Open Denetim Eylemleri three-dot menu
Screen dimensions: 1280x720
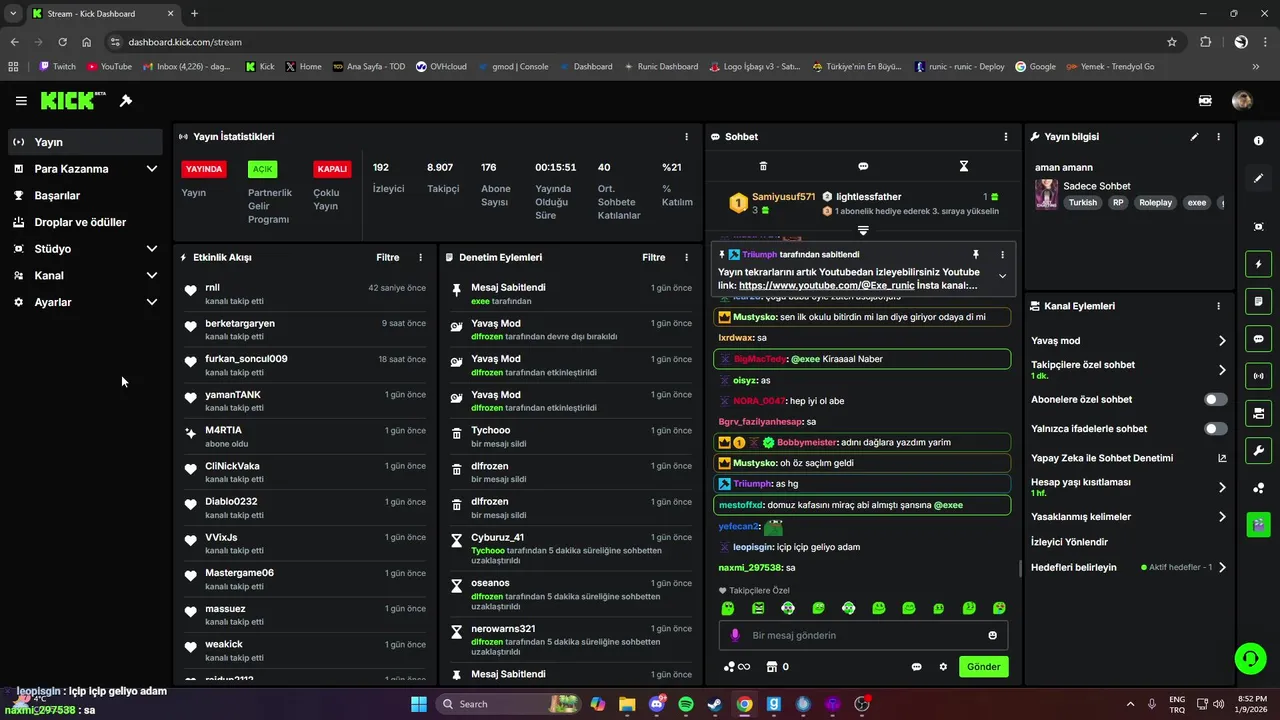[x=686, y=257]
